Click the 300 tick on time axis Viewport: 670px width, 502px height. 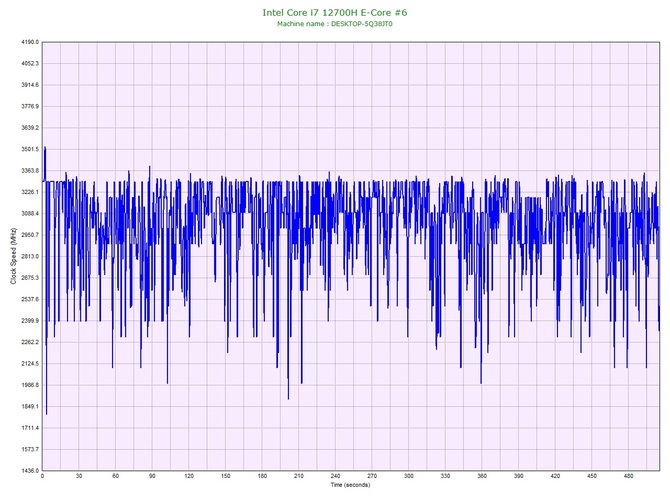[409, 476]
